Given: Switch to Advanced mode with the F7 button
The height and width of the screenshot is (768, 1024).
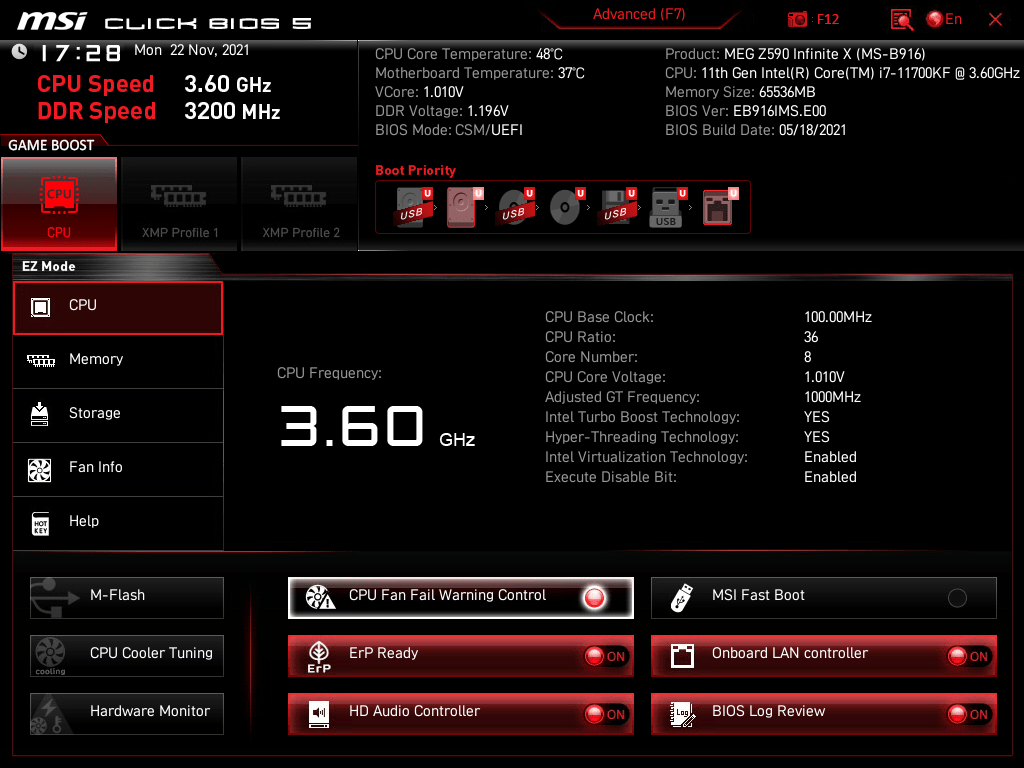Looking at the screenshot, I should pos(639,14).
